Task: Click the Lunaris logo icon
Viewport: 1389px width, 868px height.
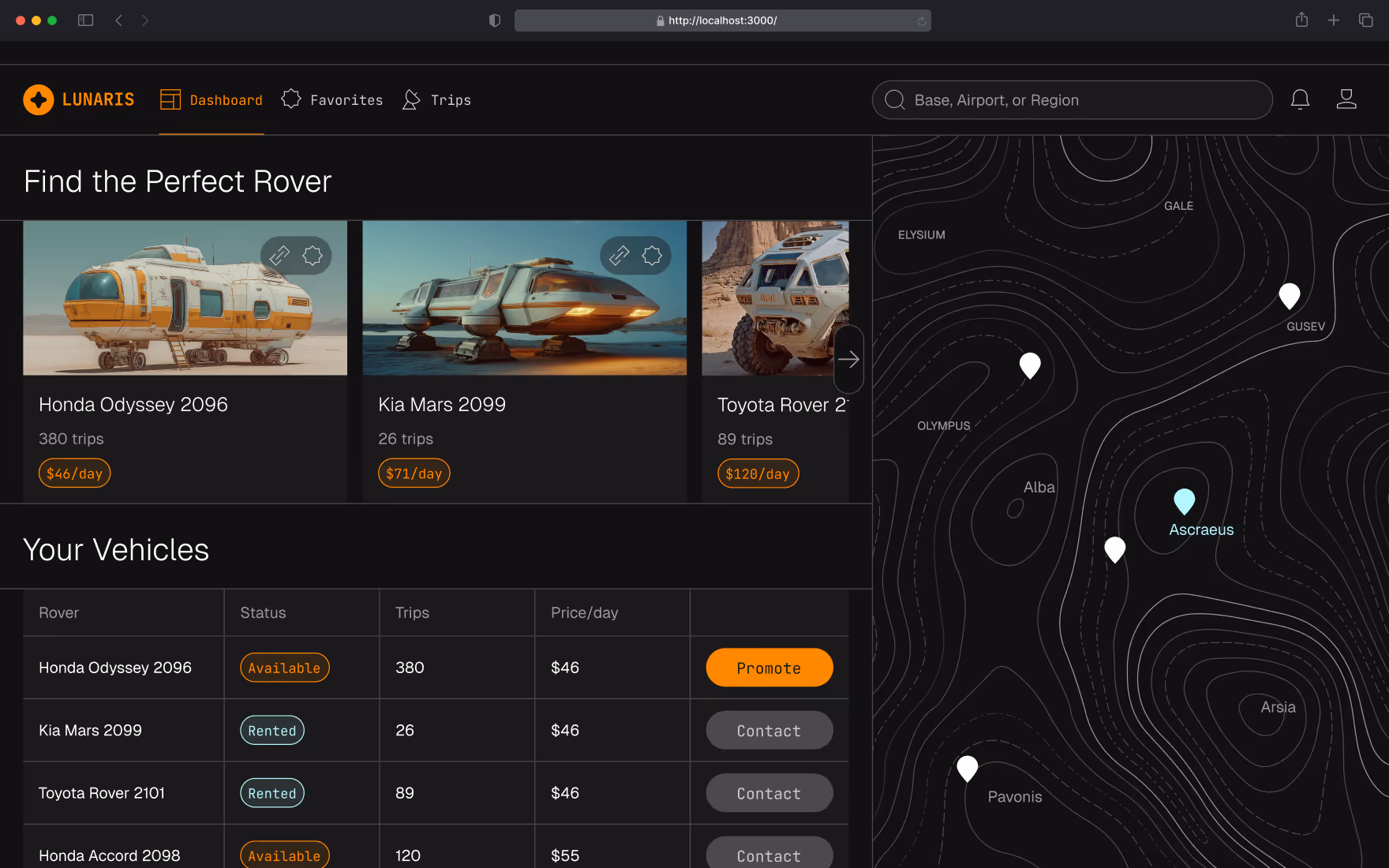Action: pyautogui.click(x=38, y=99)
